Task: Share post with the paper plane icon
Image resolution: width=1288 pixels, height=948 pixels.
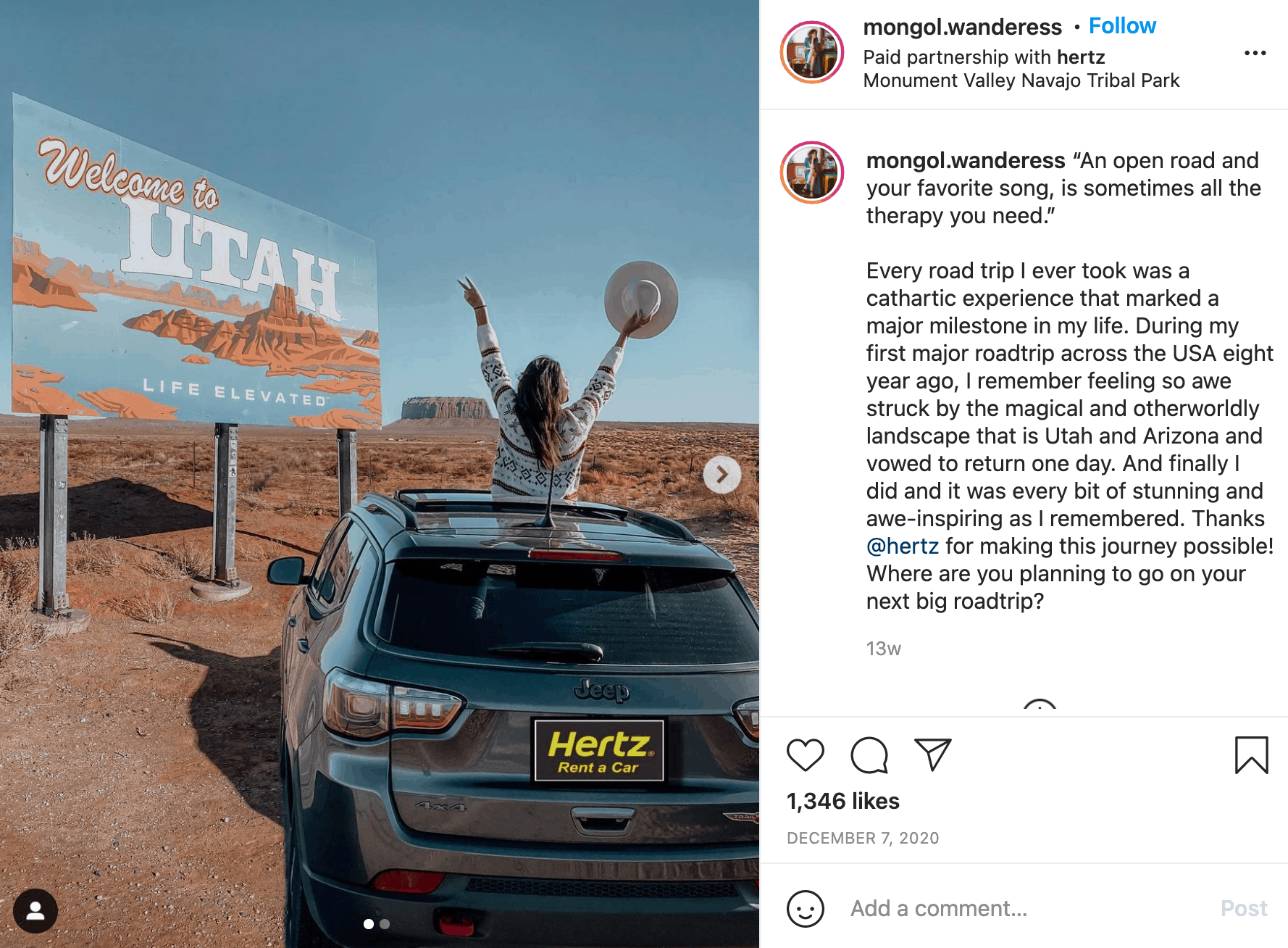Action: pos(932,754)
